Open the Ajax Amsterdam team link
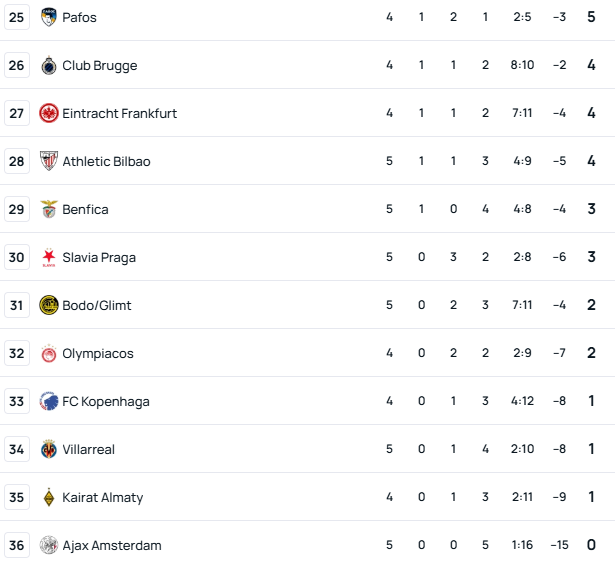615x565 pixels. click(111, 545)
